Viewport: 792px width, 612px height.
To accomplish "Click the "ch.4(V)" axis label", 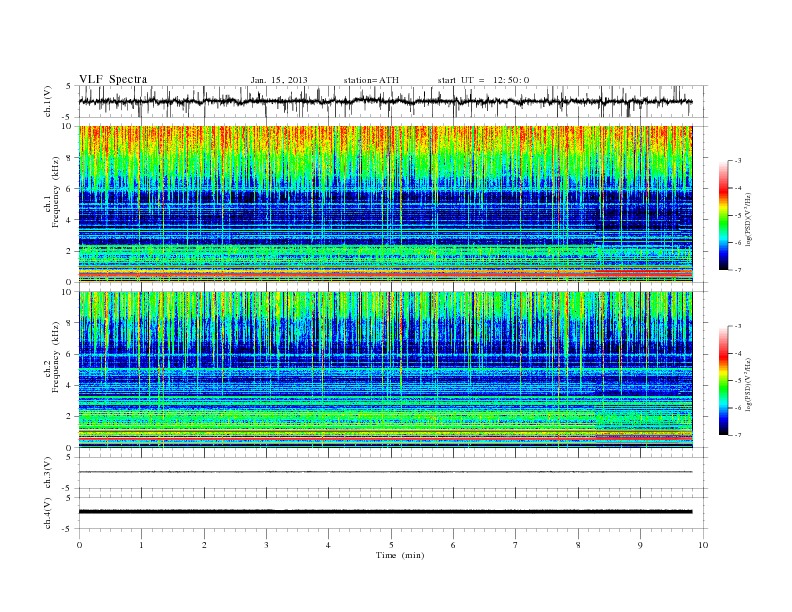I will pyautogui.click(x=48, y=513).
